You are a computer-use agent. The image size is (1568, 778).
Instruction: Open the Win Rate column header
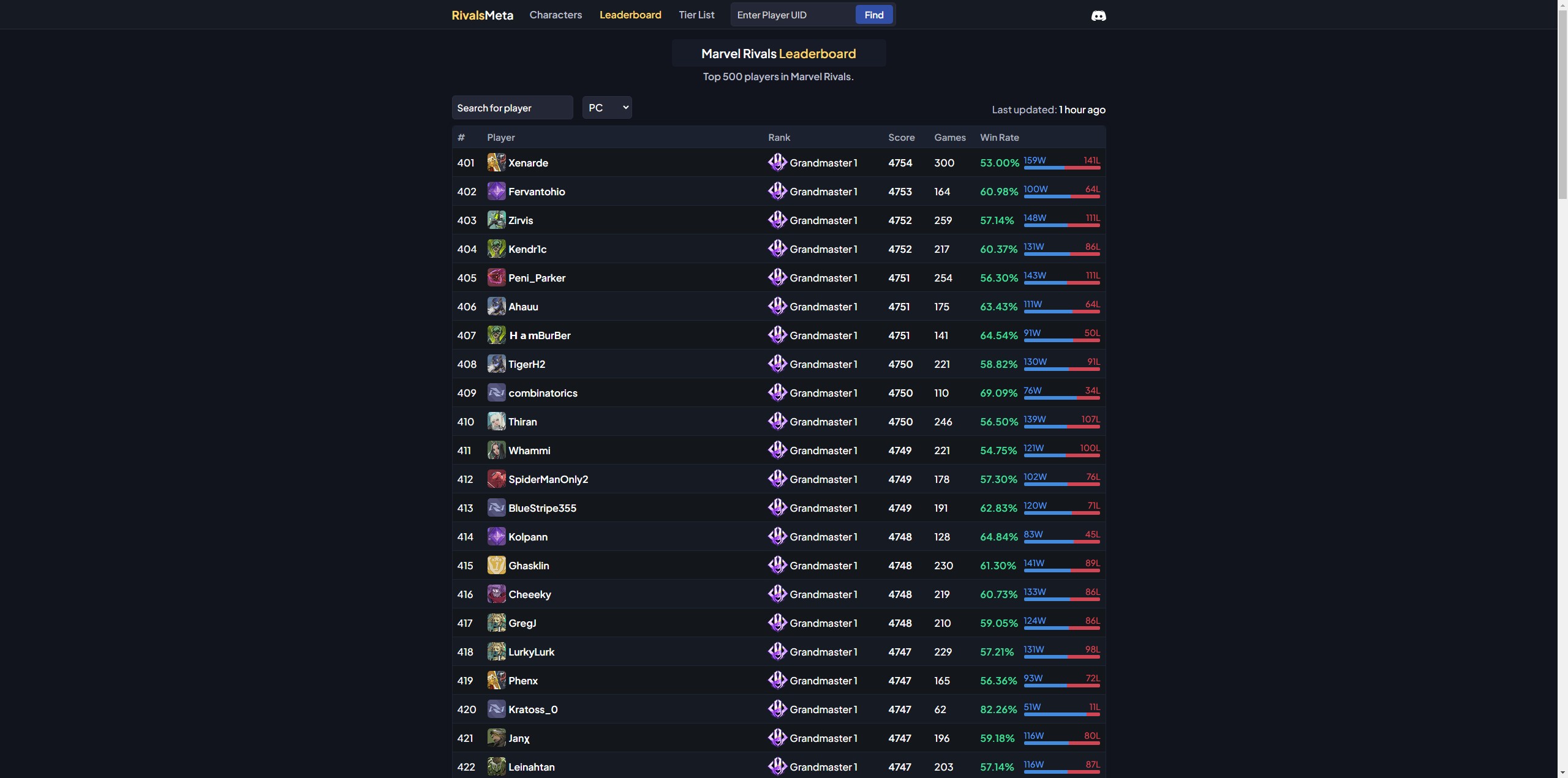coord(999,137)
